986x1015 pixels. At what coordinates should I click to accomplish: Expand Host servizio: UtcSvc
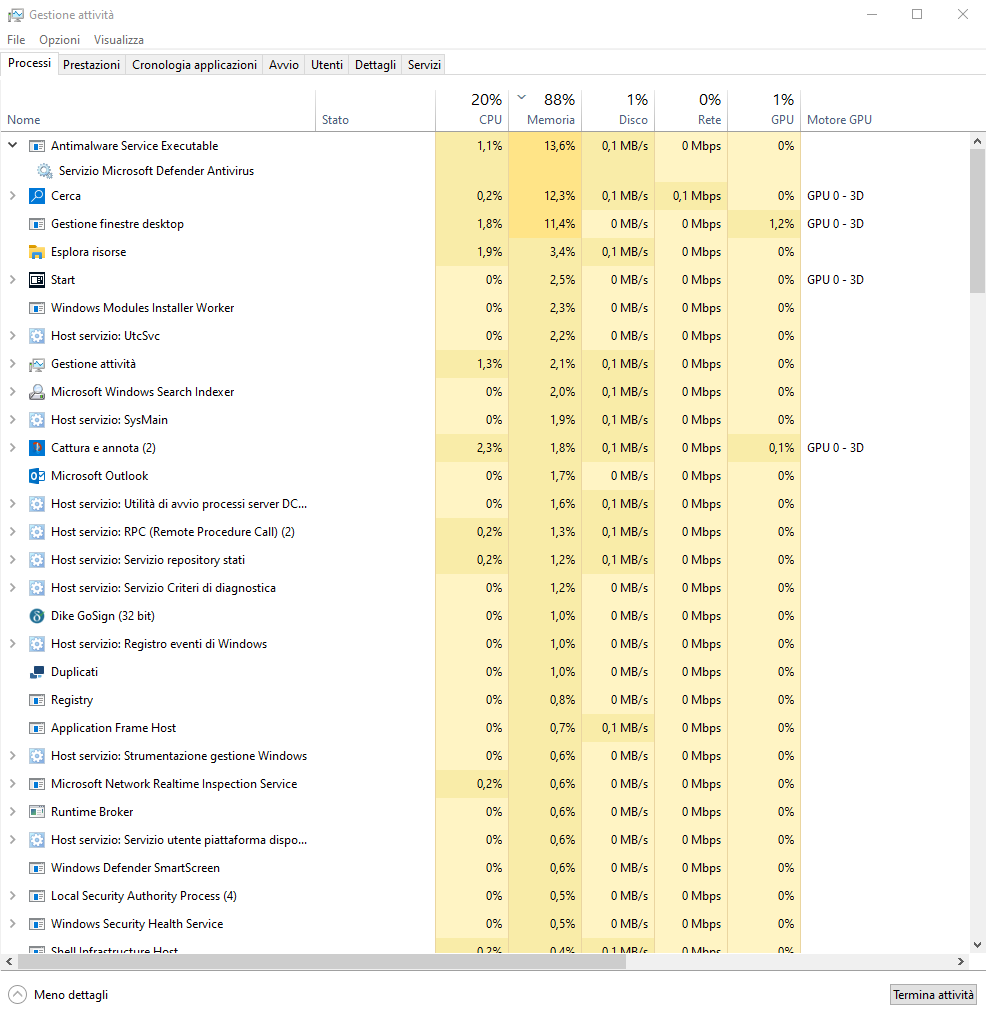[x=12, y=336]
